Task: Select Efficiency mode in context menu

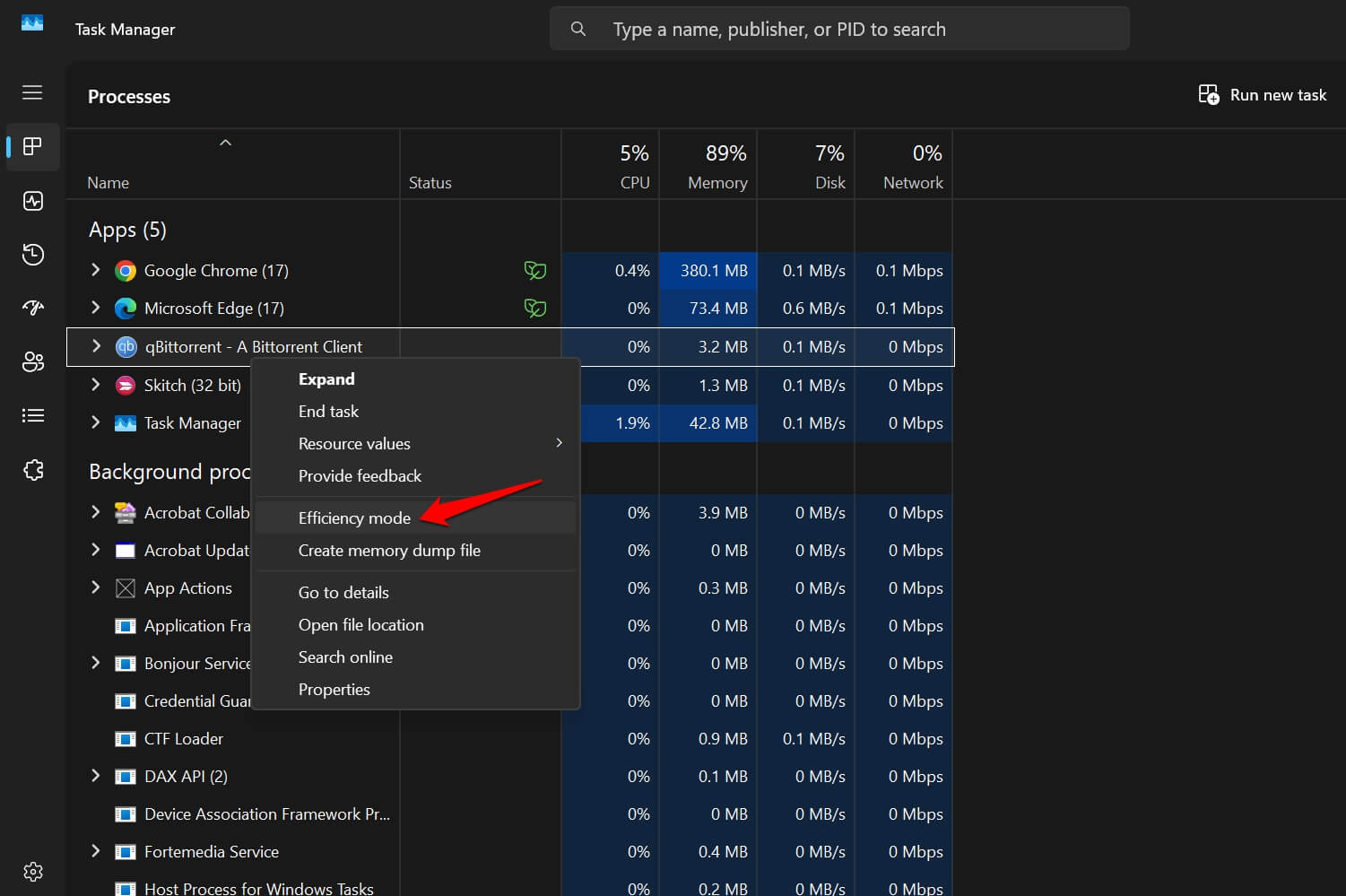Action: click(x=415, y=518)
